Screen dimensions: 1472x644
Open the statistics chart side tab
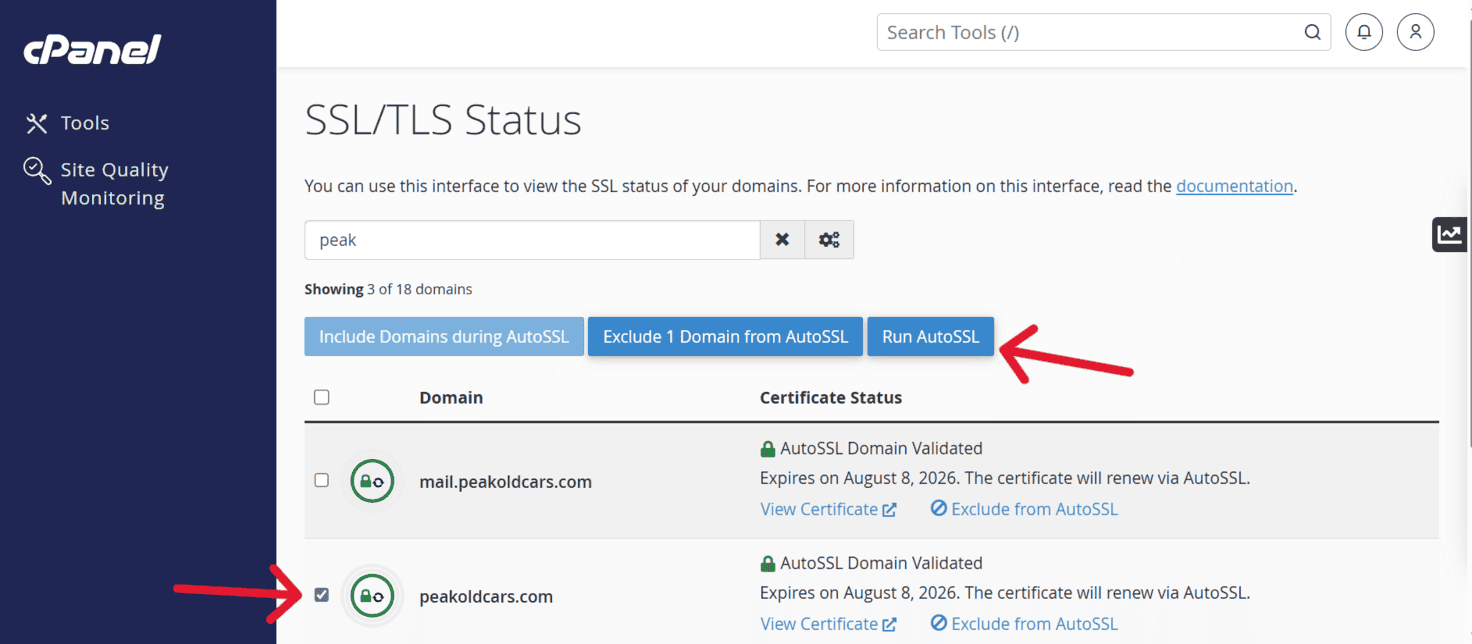(x=1450, y=234)
